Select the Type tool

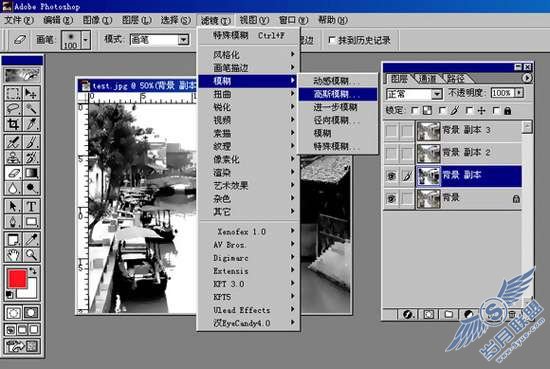pyautogui.click(x=31, y=206)
